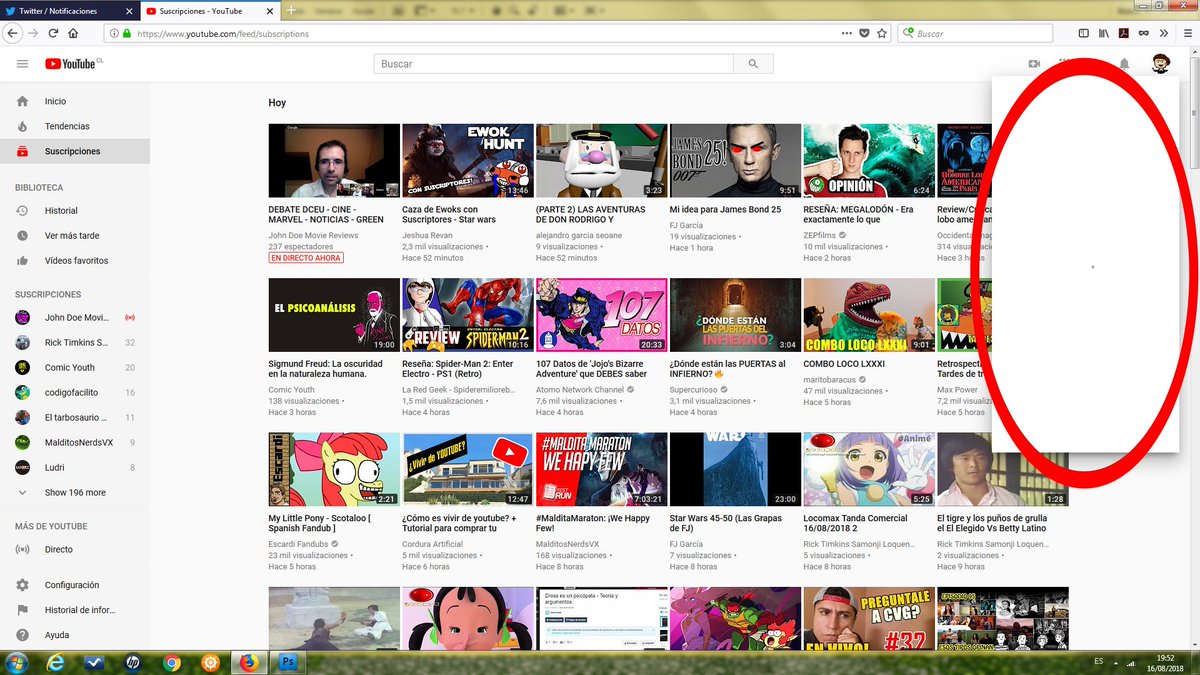Image resolution: width=1200 pixels, height=675 pixels.
Task: Open Tendencias in sidebar
Action: coord(75,126)
